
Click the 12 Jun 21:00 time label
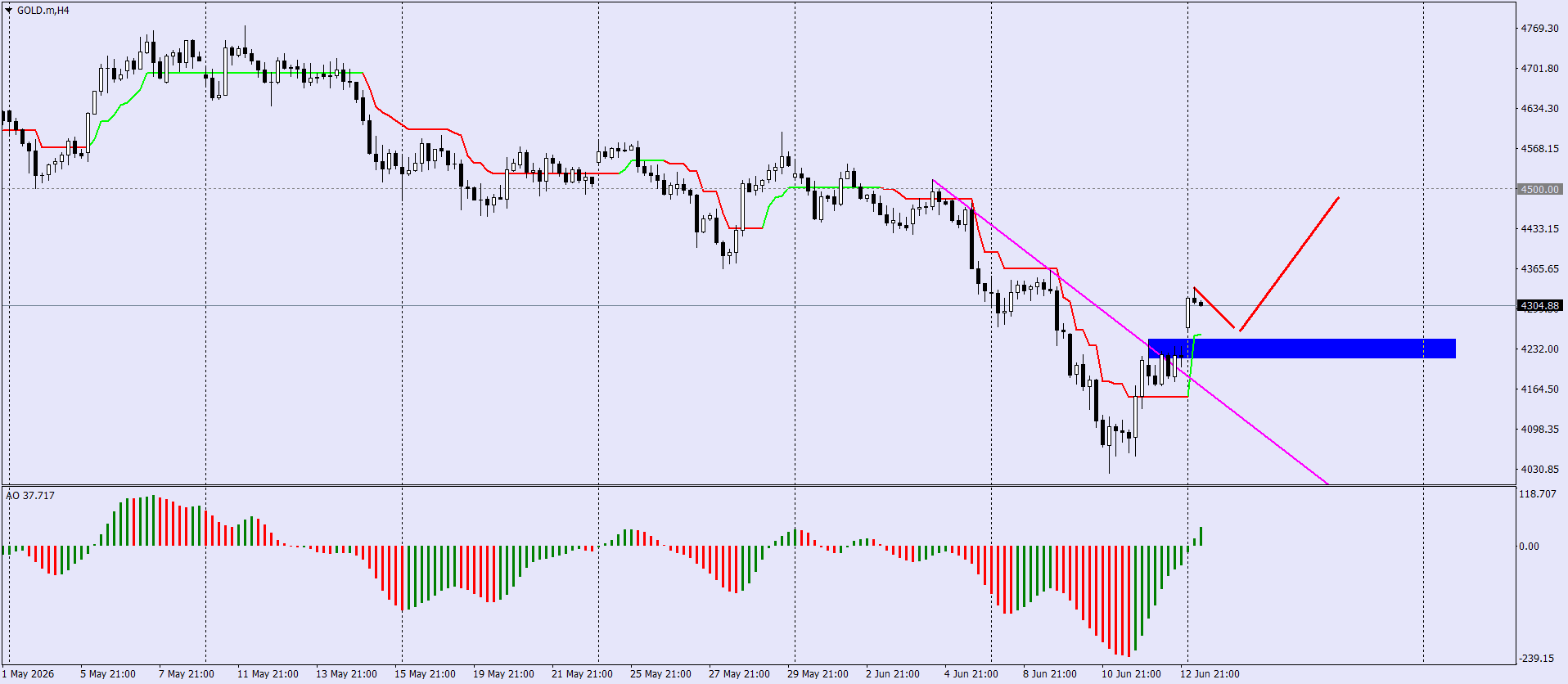1210,674
